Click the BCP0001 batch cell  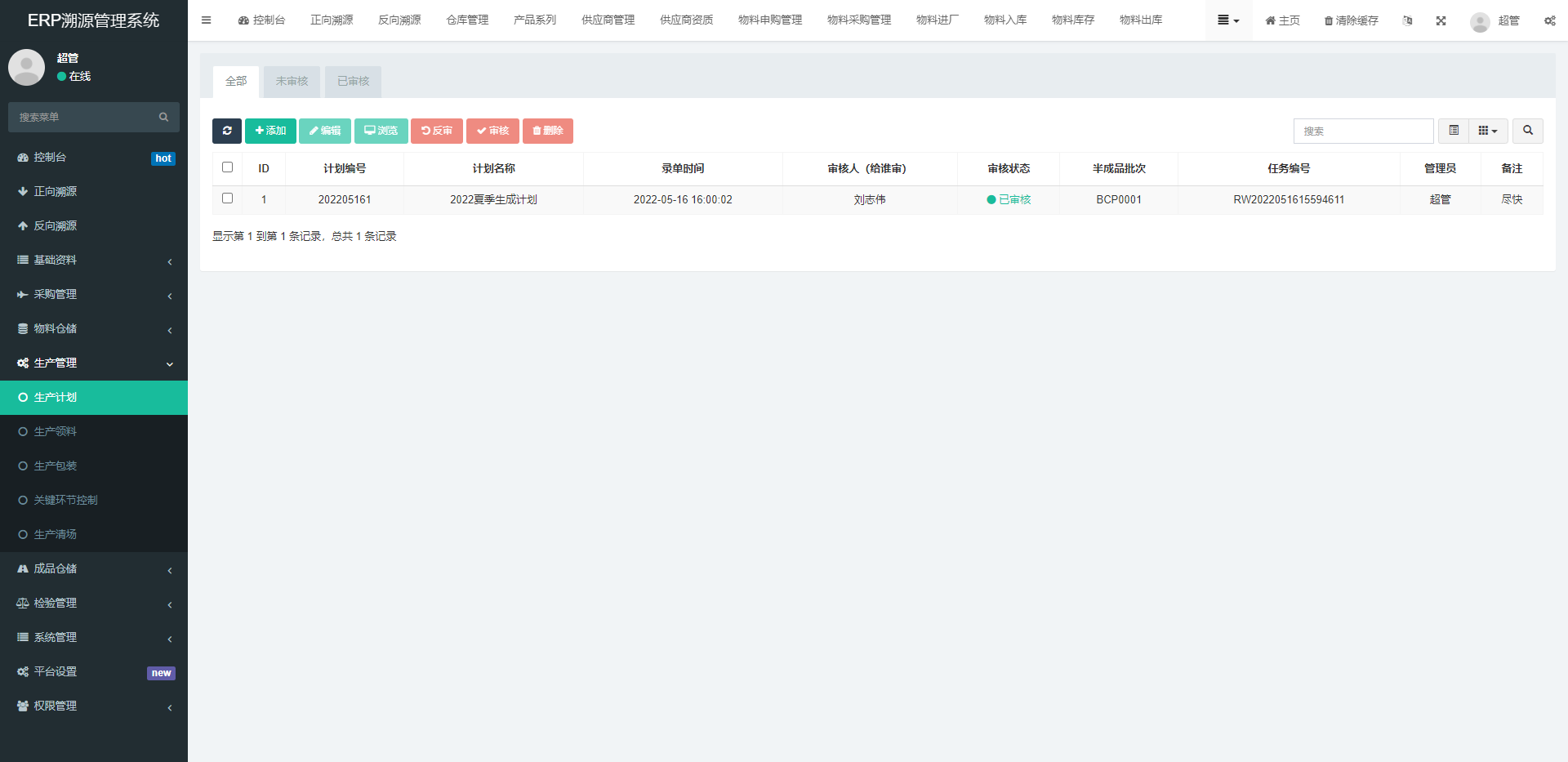1119,199
